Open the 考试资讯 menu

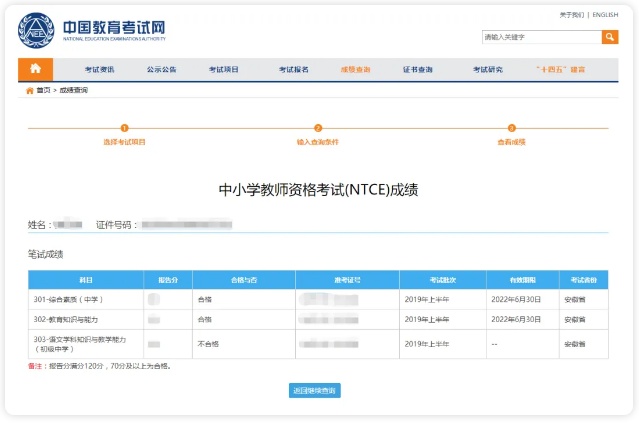(99, 70)
